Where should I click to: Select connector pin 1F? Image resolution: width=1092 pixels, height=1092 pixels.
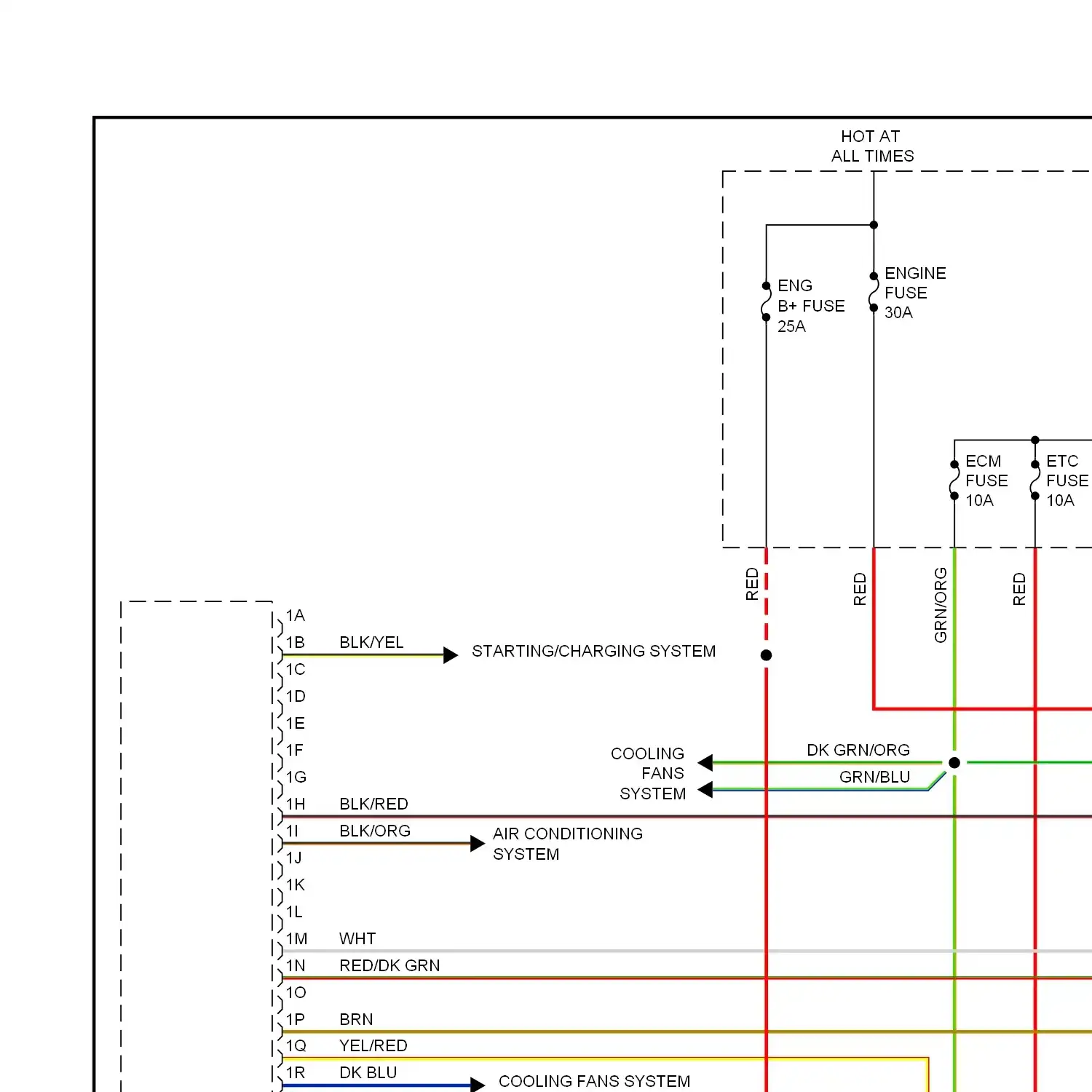pyautogui.click(x=295, y=751)
